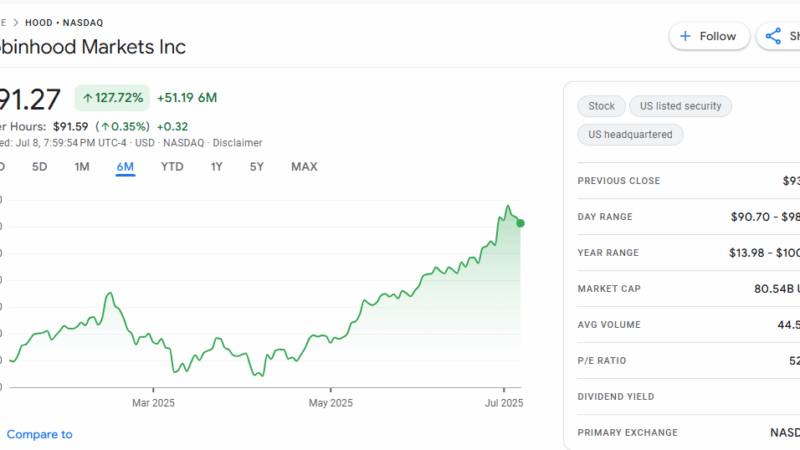Click the AVG VOLUME row label
800x450 pixels.
pos(609,324)
